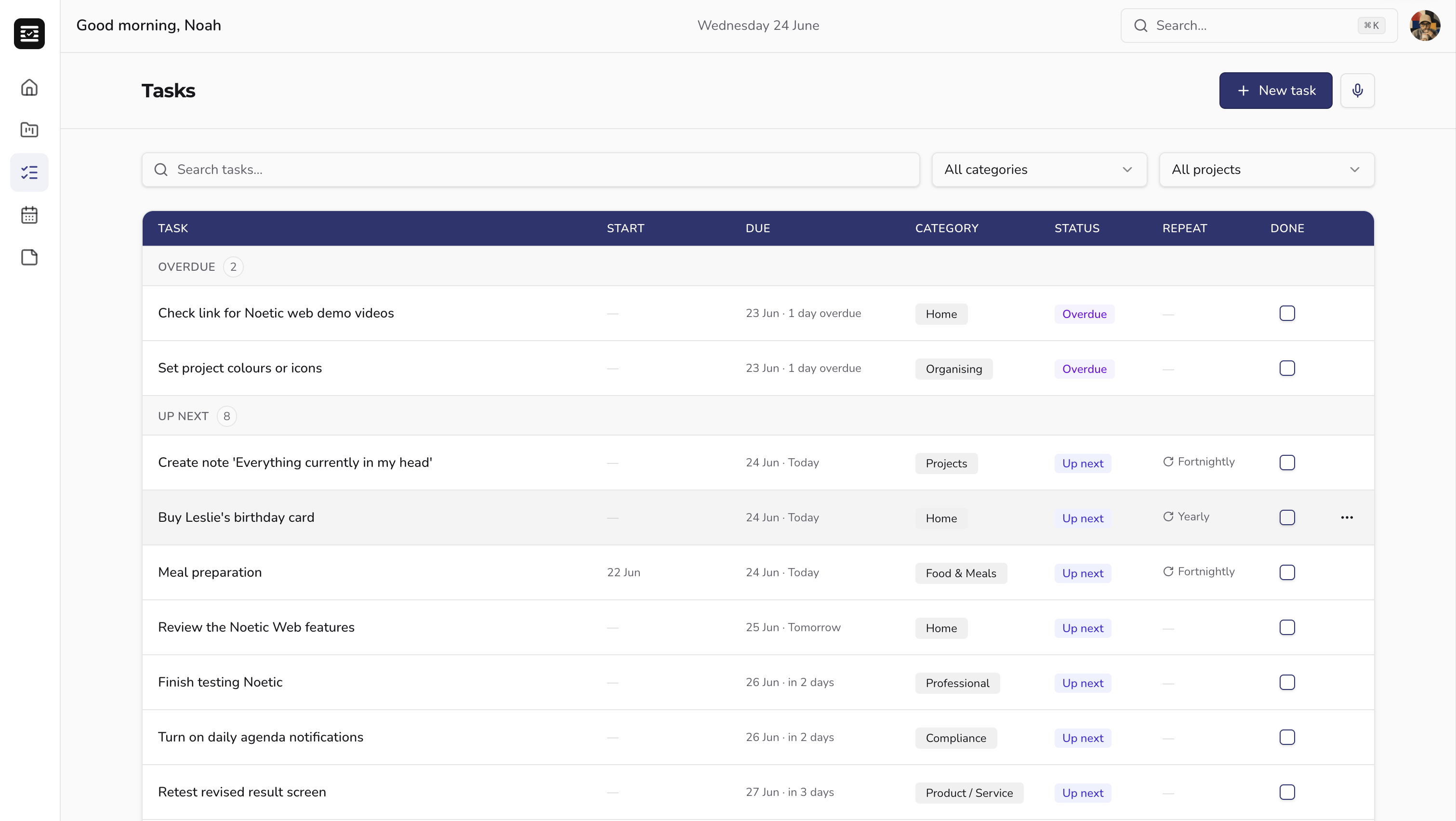
Task: Click the '27 Jun · in 3 days' due date
Action: [790, 792]
